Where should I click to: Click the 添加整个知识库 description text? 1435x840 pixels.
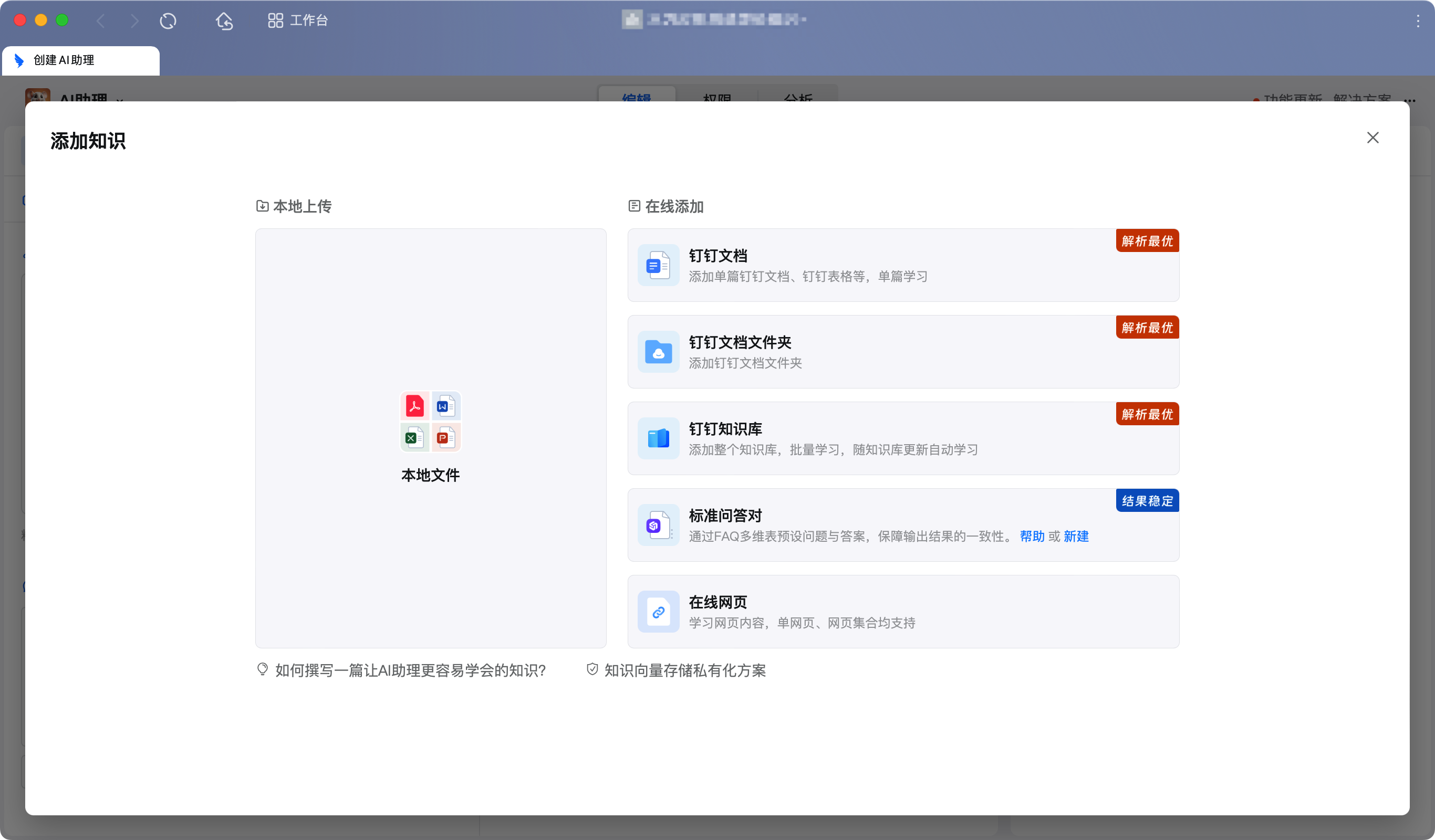pos(833,449)
